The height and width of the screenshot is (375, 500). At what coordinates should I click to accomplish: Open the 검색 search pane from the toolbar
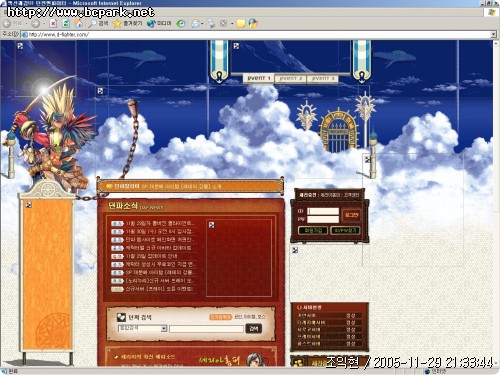98,23
